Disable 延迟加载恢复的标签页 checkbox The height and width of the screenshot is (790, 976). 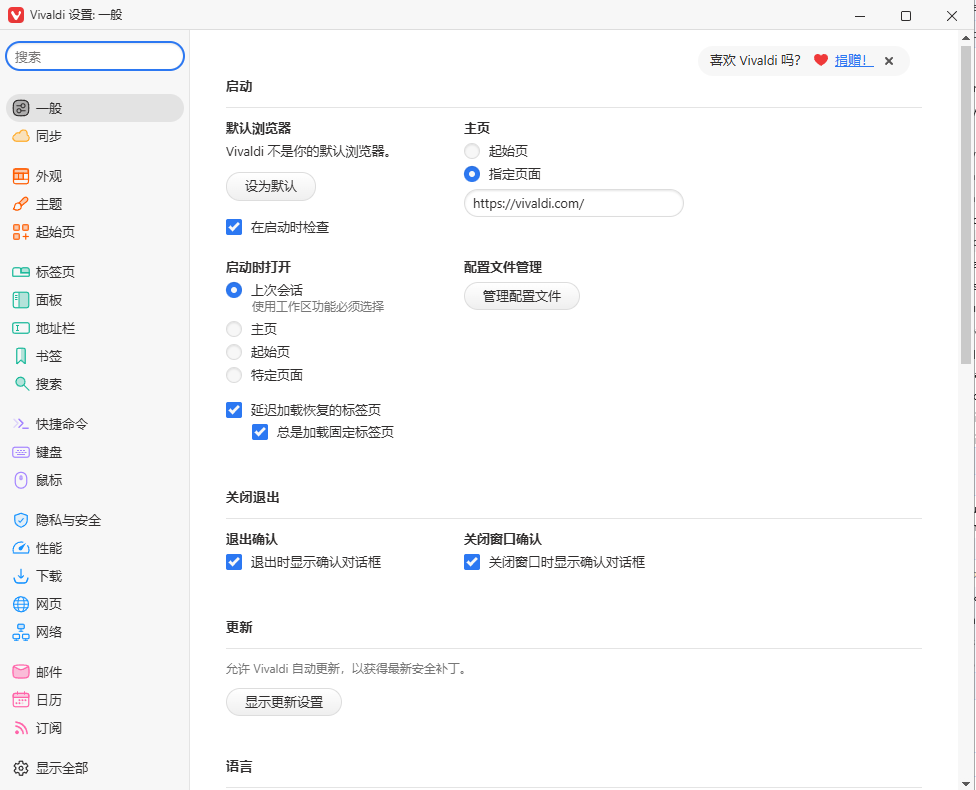[x=234, y=410]
